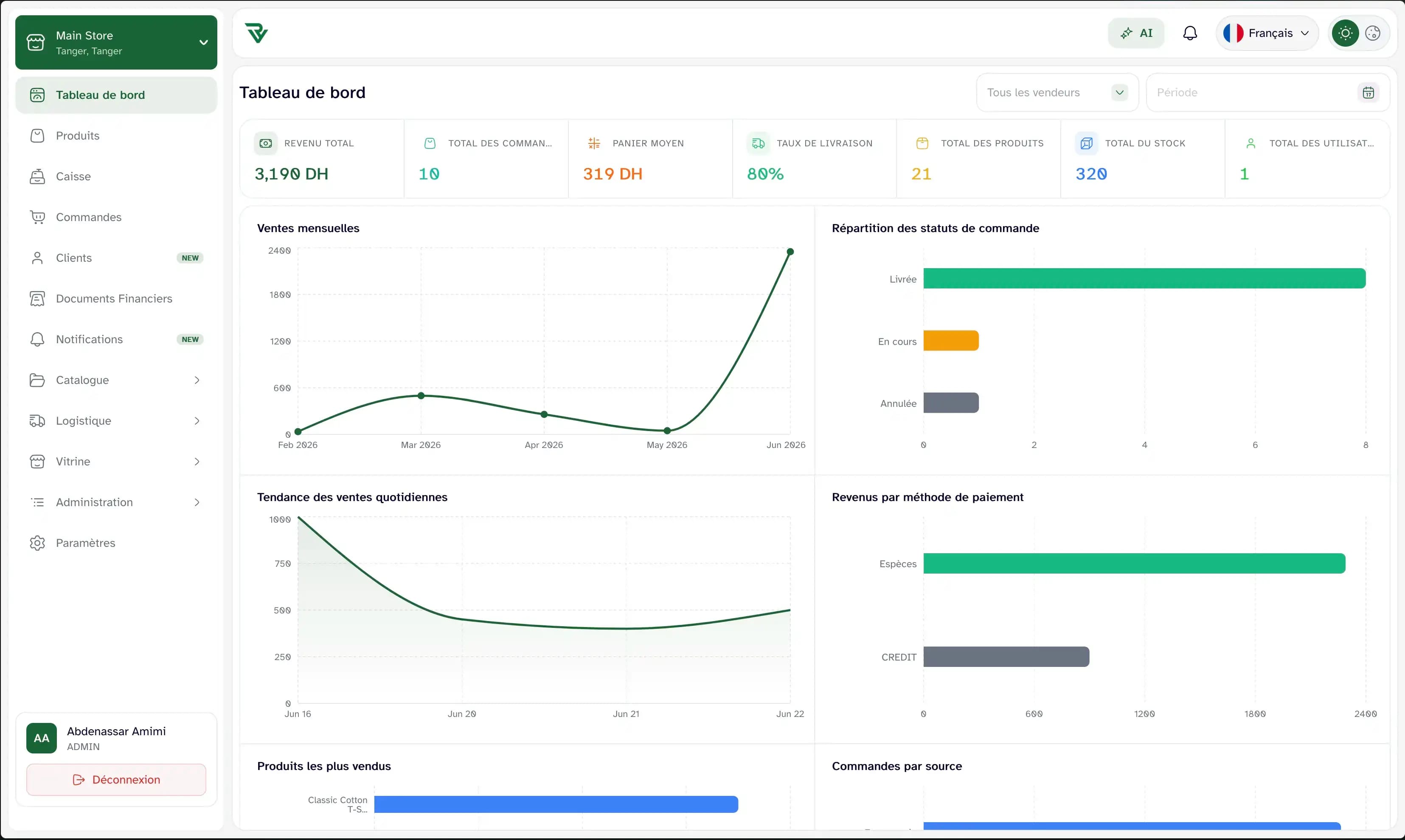
Task: Open Tous les vendeurs dropdown
Action: click(1057, 92)
